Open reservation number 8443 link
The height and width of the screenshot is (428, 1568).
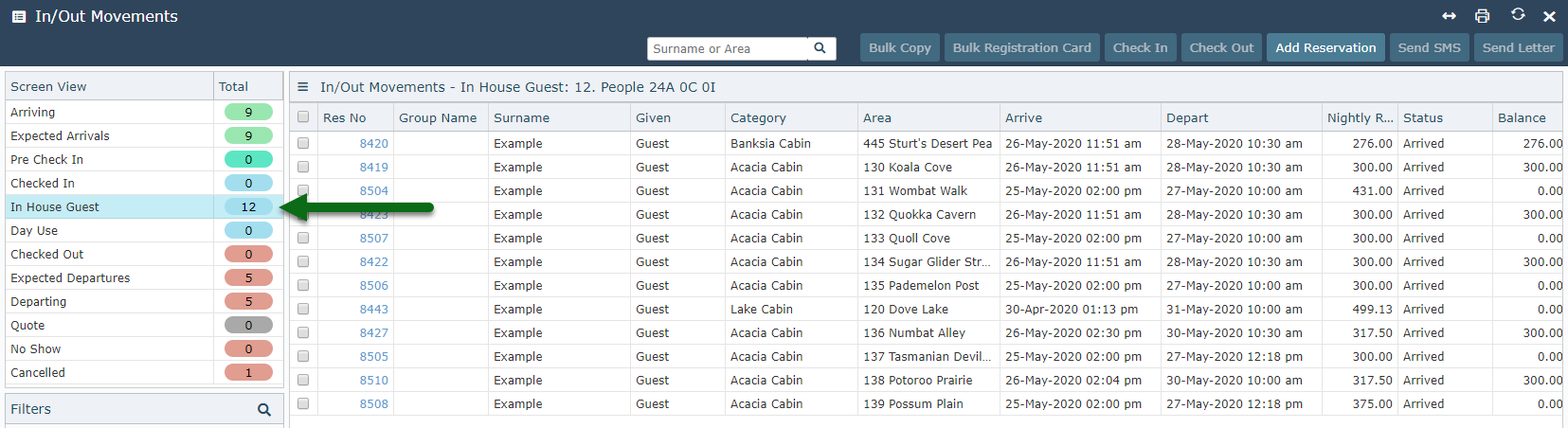373,309
